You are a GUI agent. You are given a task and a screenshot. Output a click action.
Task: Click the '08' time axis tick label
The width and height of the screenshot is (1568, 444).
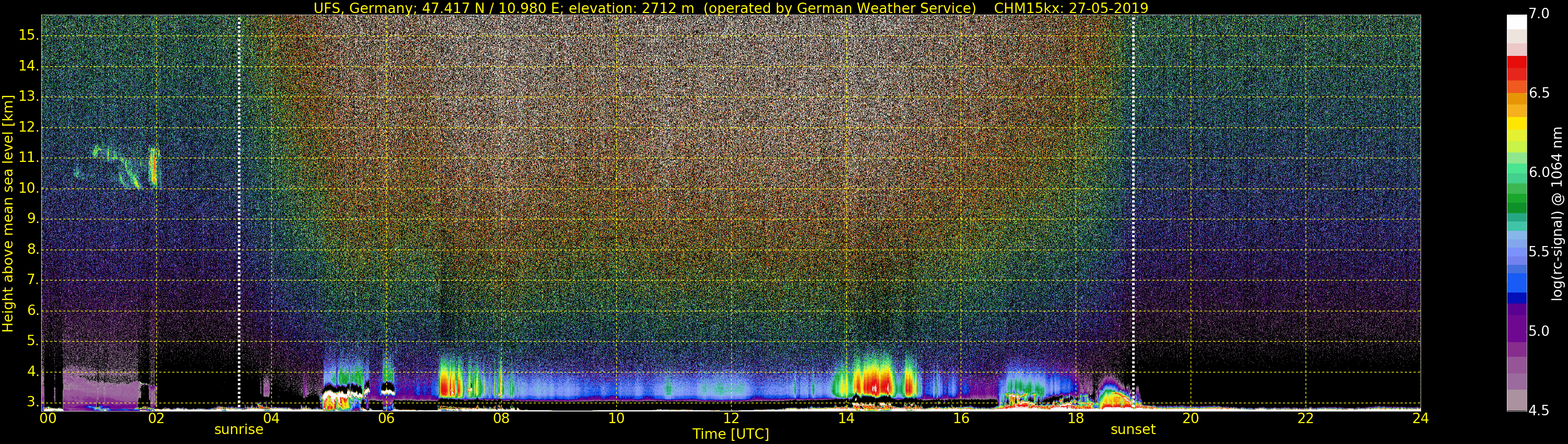pos(501,418)
